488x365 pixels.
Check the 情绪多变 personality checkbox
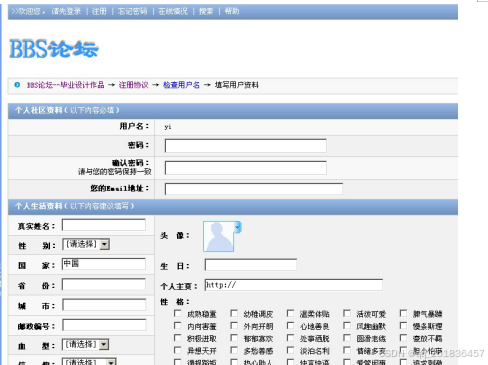tap(347, 350)
